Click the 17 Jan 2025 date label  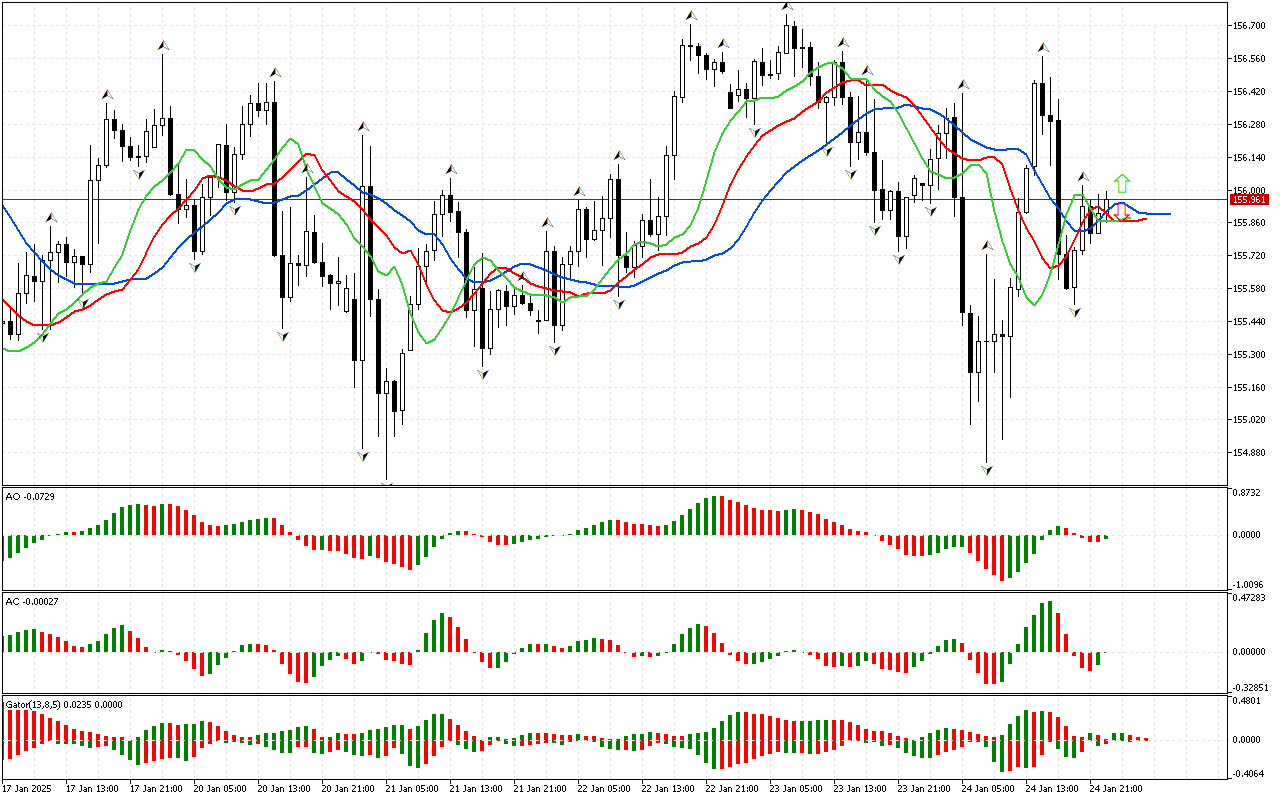tap(25, 789)
